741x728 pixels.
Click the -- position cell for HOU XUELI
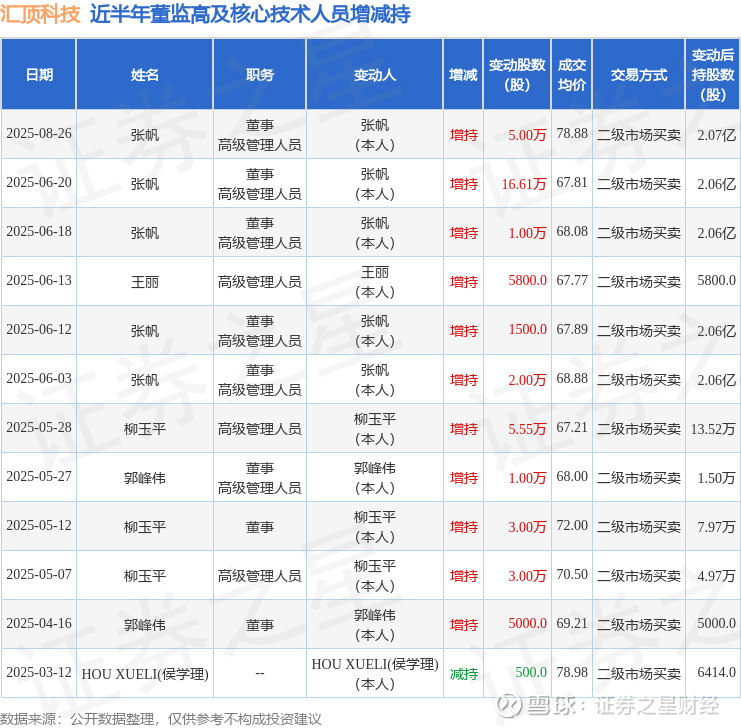tap(259, 673)
